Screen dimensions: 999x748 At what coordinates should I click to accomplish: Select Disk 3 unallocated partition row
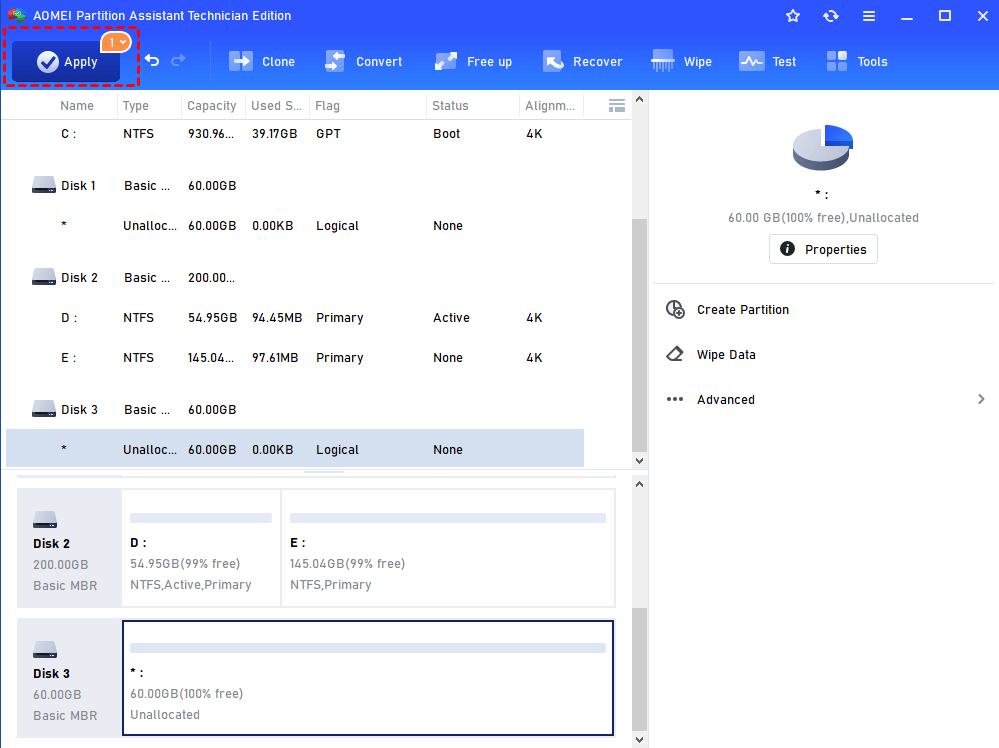point(295,449)
